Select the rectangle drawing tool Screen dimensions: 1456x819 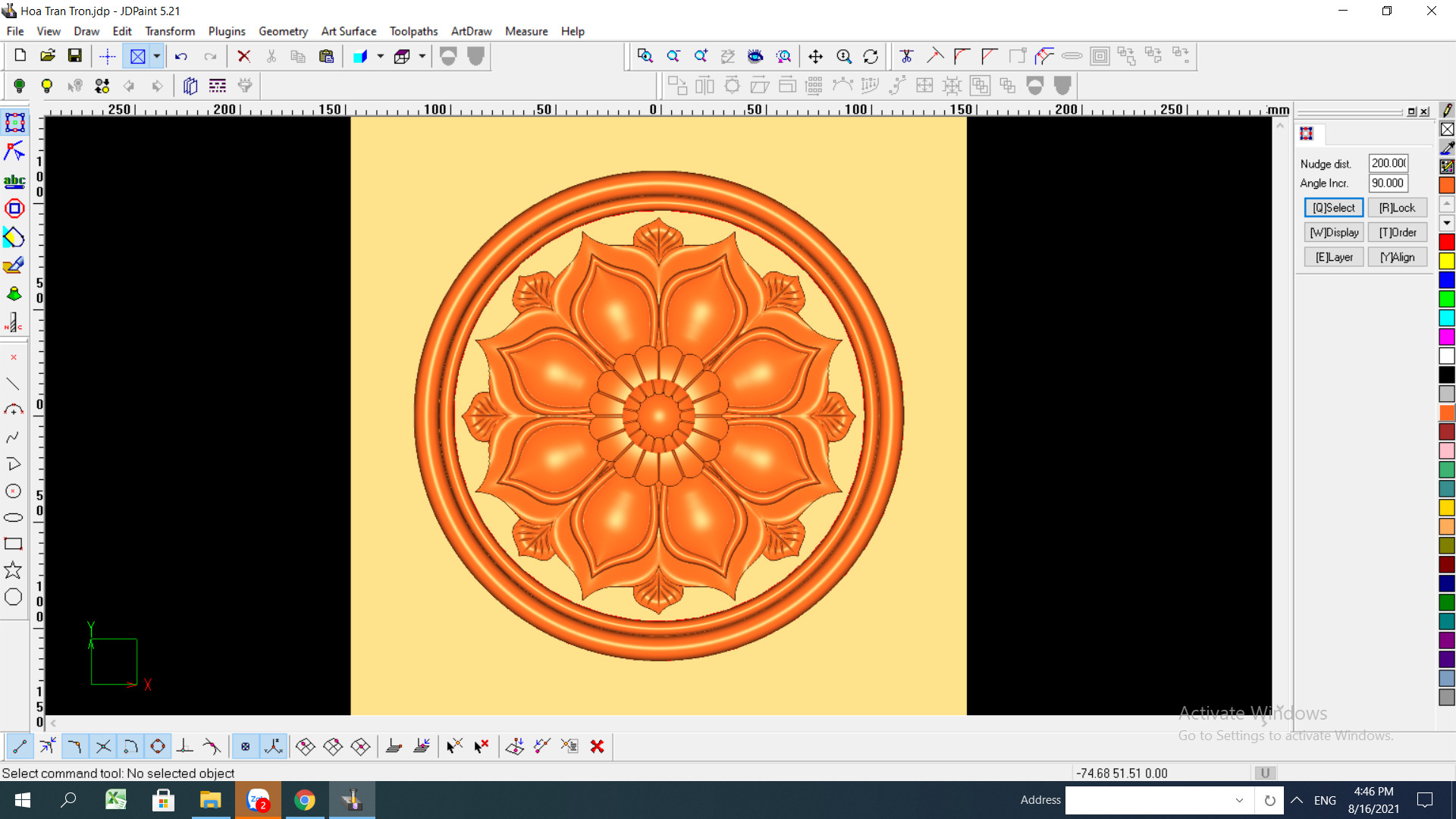click(x=13, y=544)
